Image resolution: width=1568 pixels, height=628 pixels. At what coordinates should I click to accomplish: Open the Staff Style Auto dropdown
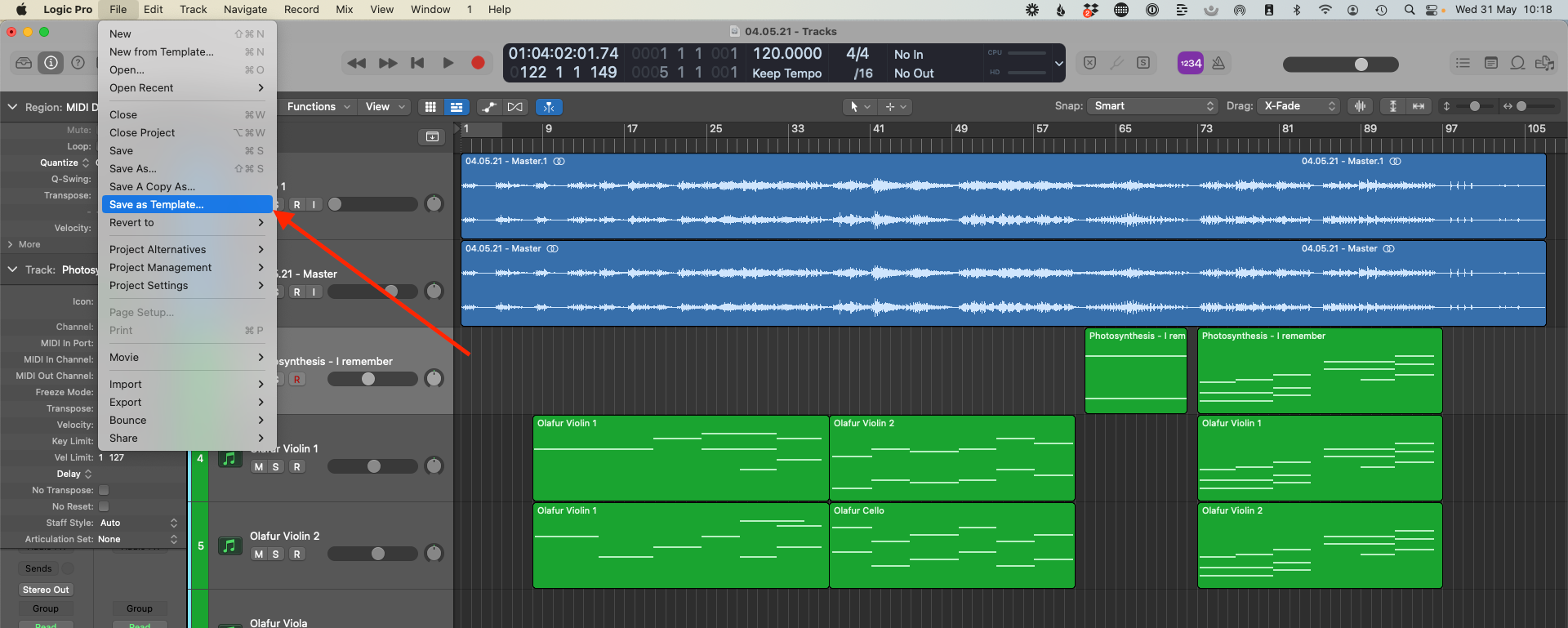pos(138,523)
